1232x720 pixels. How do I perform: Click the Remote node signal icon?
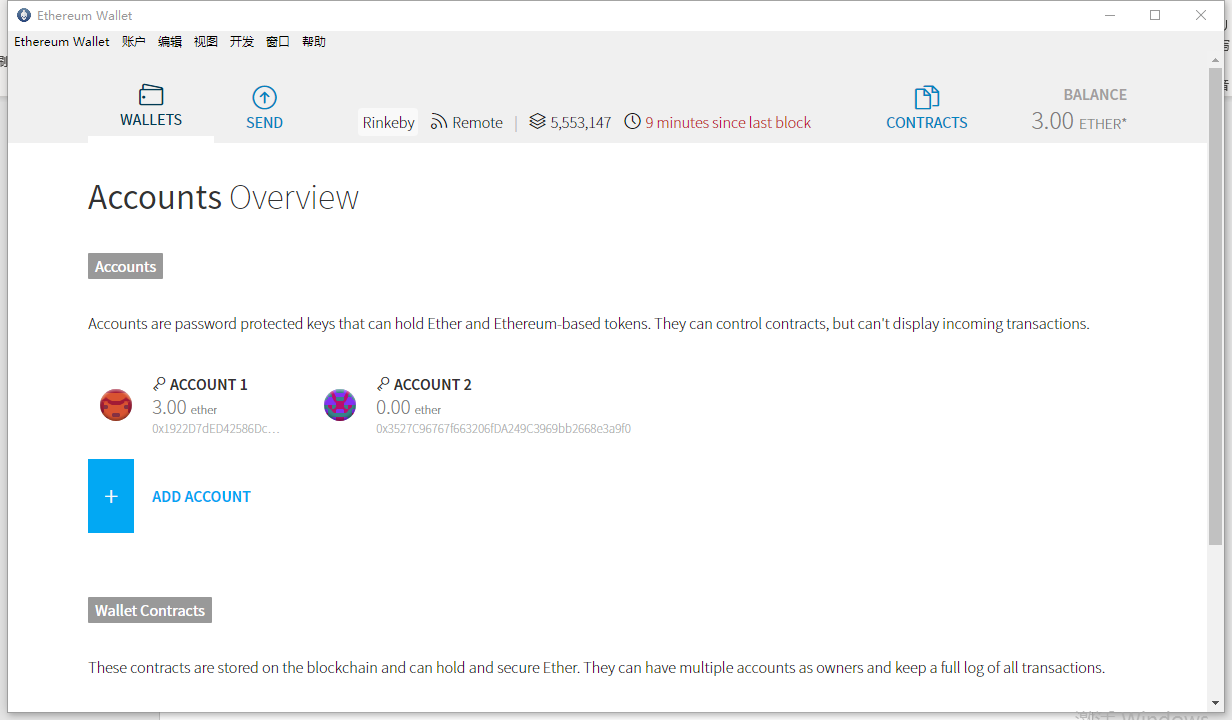439,122
